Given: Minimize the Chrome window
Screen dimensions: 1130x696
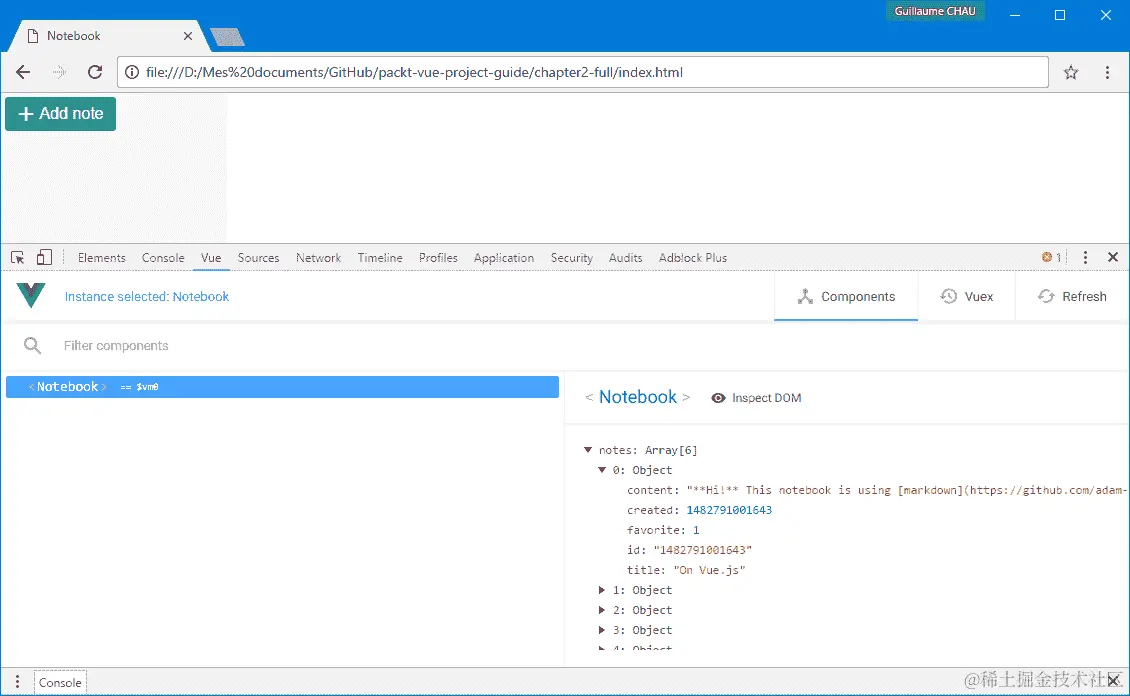Looking at the screenshot, I should coord(1015,14).
